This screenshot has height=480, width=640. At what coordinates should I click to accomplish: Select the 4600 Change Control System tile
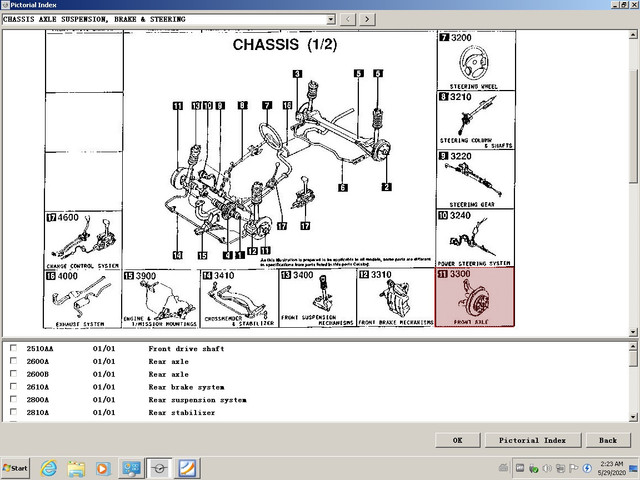(83, 240)
